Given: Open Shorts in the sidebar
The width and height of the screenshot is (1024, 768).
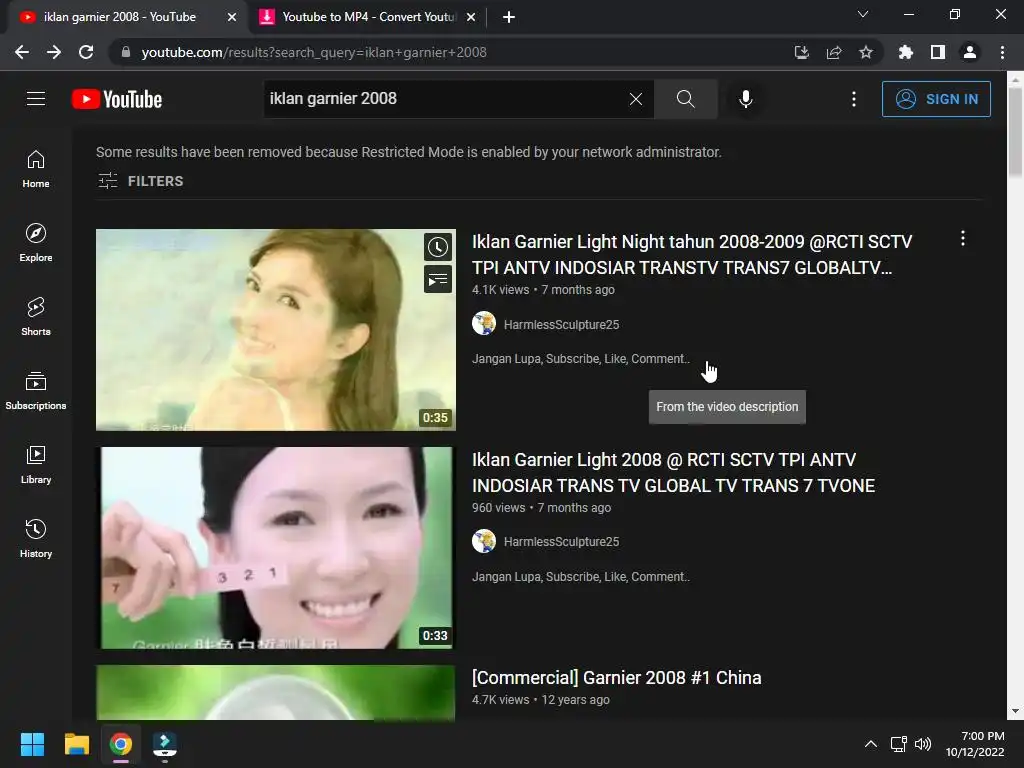Looking at the screenshot, I should pyautogui.click(x=36, y=316).
